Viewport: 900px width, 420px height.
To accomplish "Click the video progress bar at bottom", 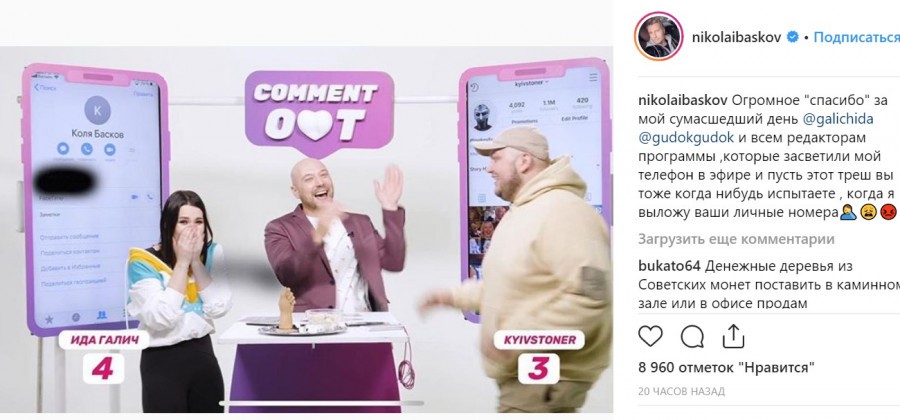I will point(321,403).
